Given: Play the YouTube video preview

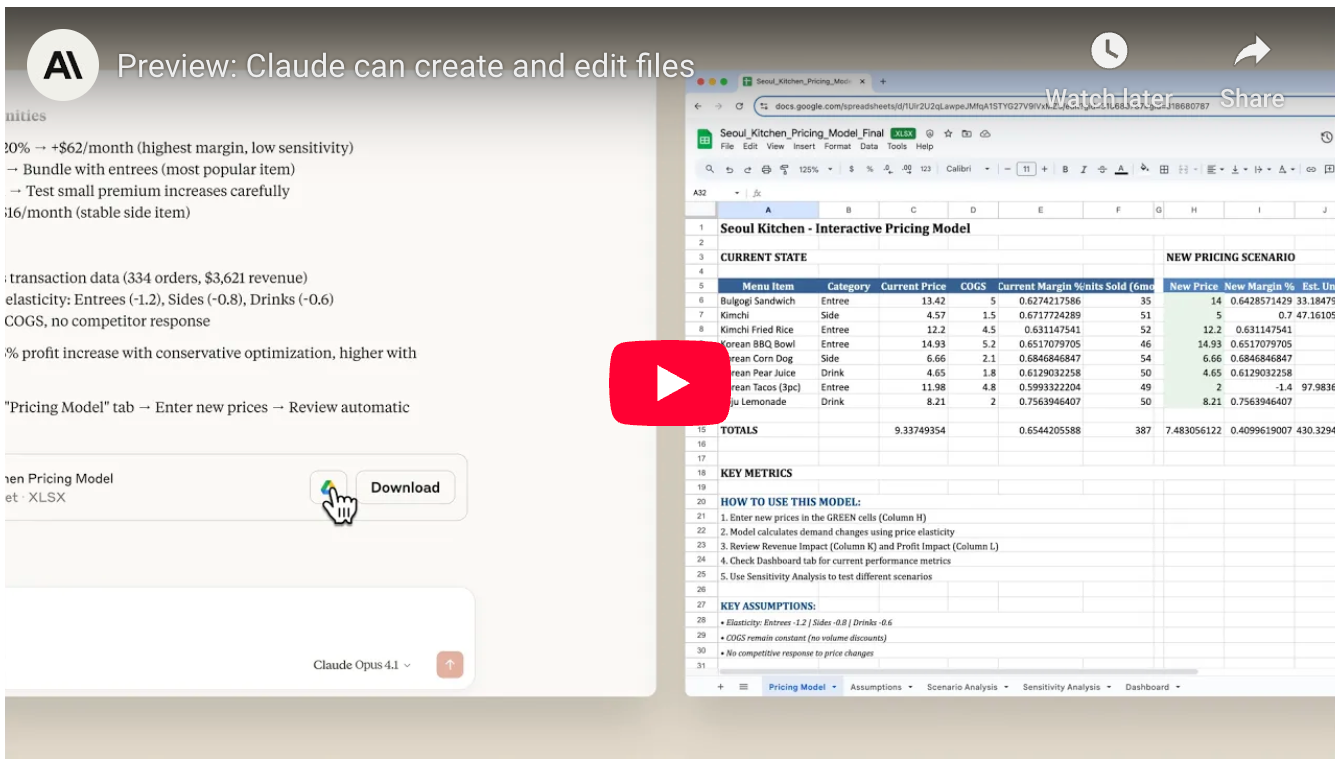Looking at the screenshot, I should (671, 384).
